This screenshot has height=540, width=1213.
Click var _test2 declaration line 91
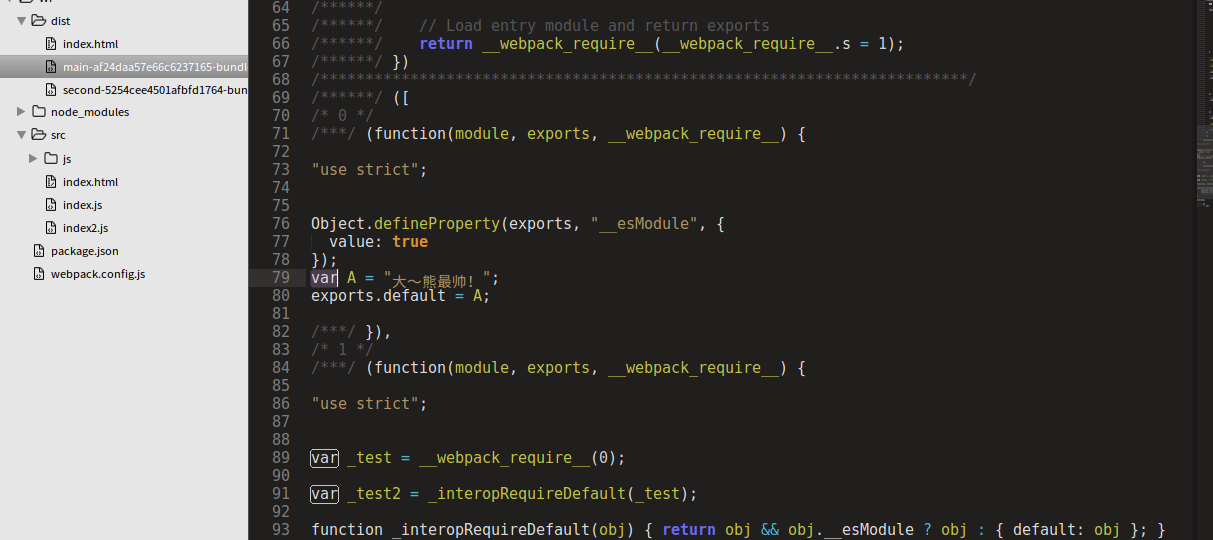pyautogui.click(x=504, y=494)
